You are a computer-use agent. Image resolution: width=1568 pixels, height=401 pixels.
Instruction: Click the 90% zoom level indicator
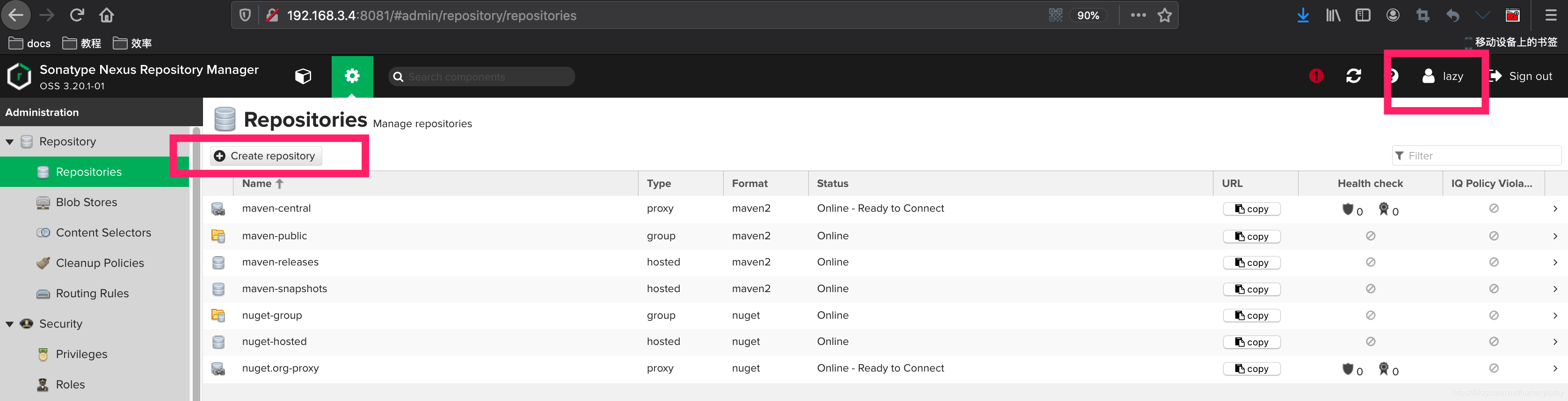[1088, 15]
